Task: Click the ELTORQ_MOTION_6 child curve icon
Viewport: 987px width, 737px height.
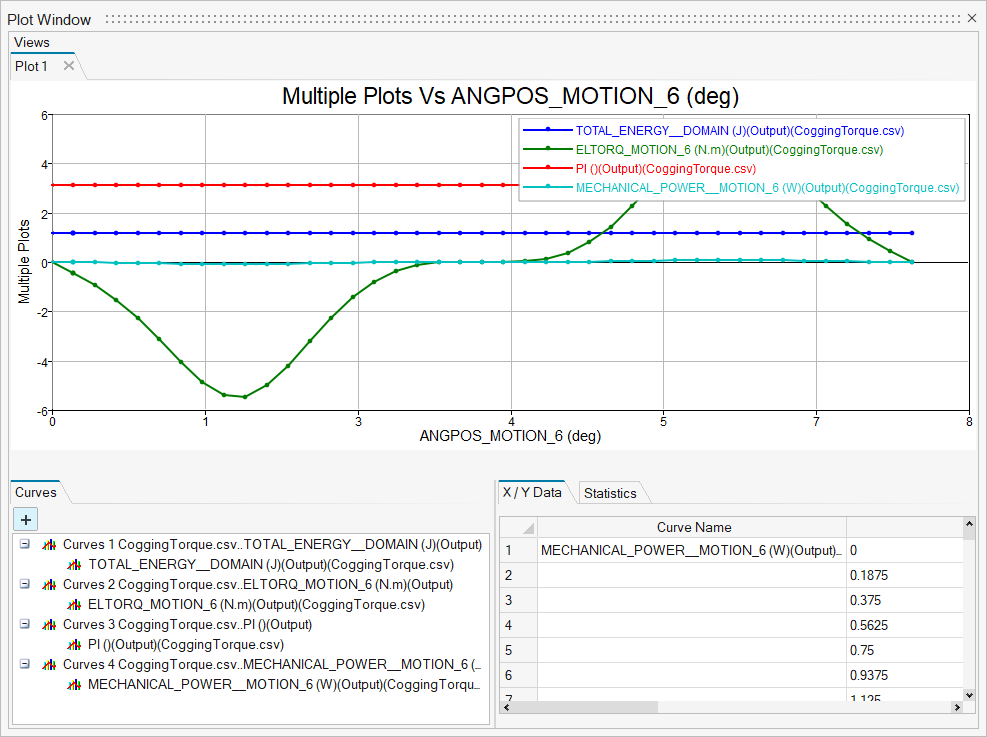Action: click(74, 605)
